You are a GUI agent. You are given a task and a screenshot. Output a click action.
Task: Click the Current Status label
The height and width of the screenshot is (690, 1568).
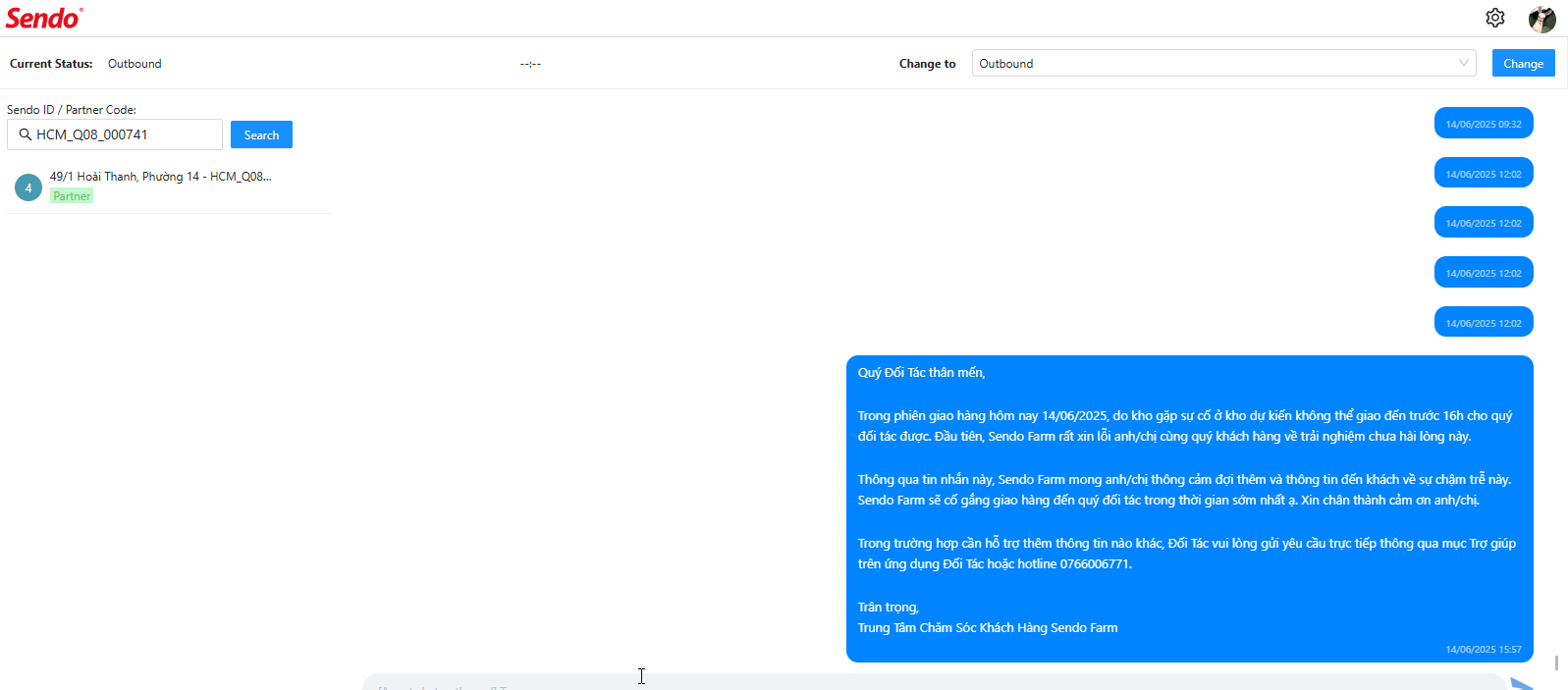pyautogui.click(x=51, y=64)
